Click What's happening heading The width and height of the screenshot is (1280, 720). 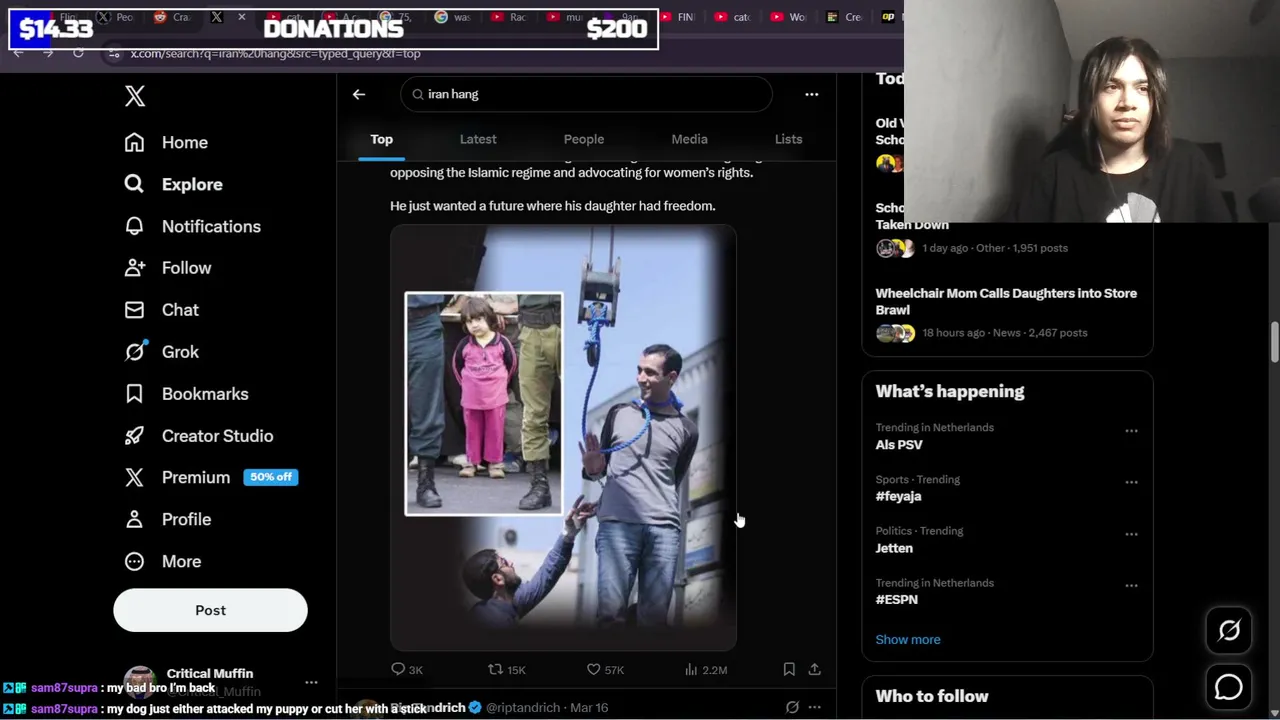tap(950, 391)
